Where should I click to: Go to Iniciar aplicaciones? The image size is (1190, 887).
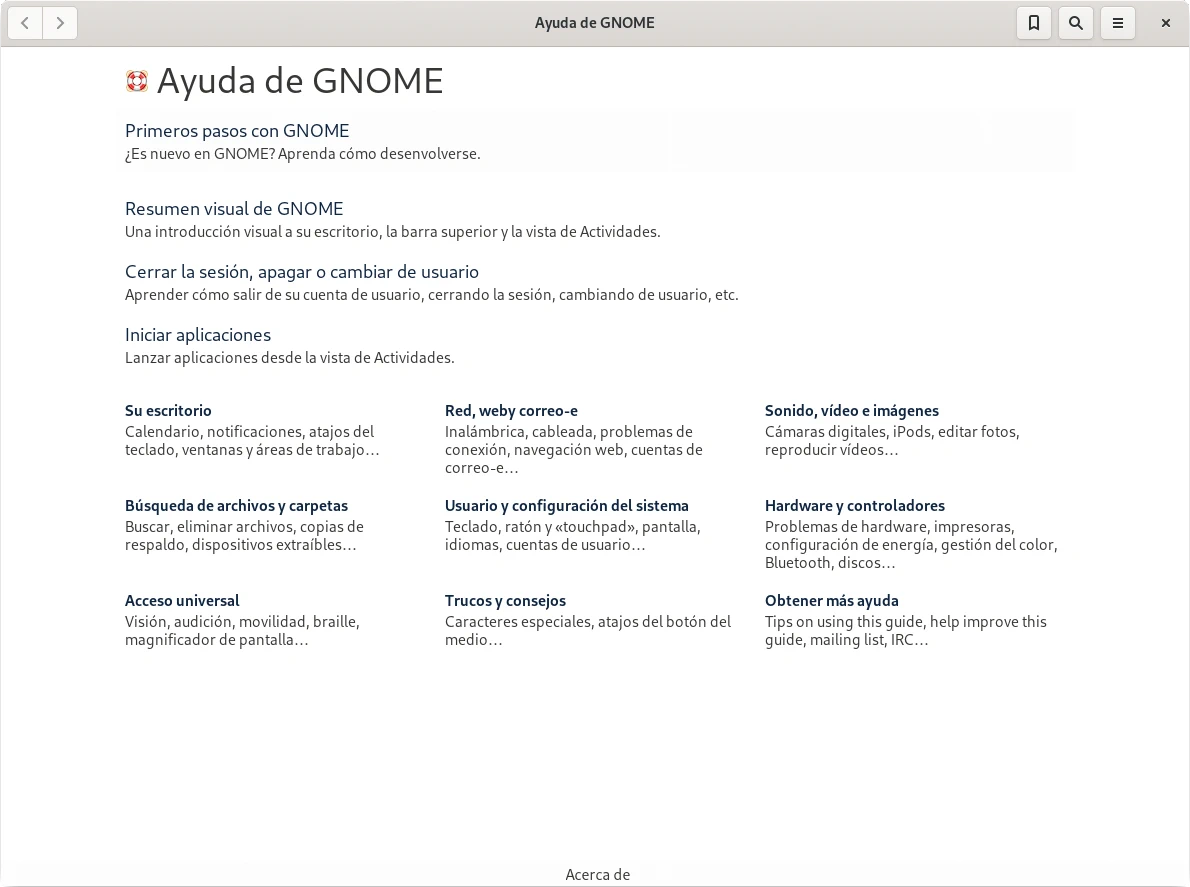(198, 335)
